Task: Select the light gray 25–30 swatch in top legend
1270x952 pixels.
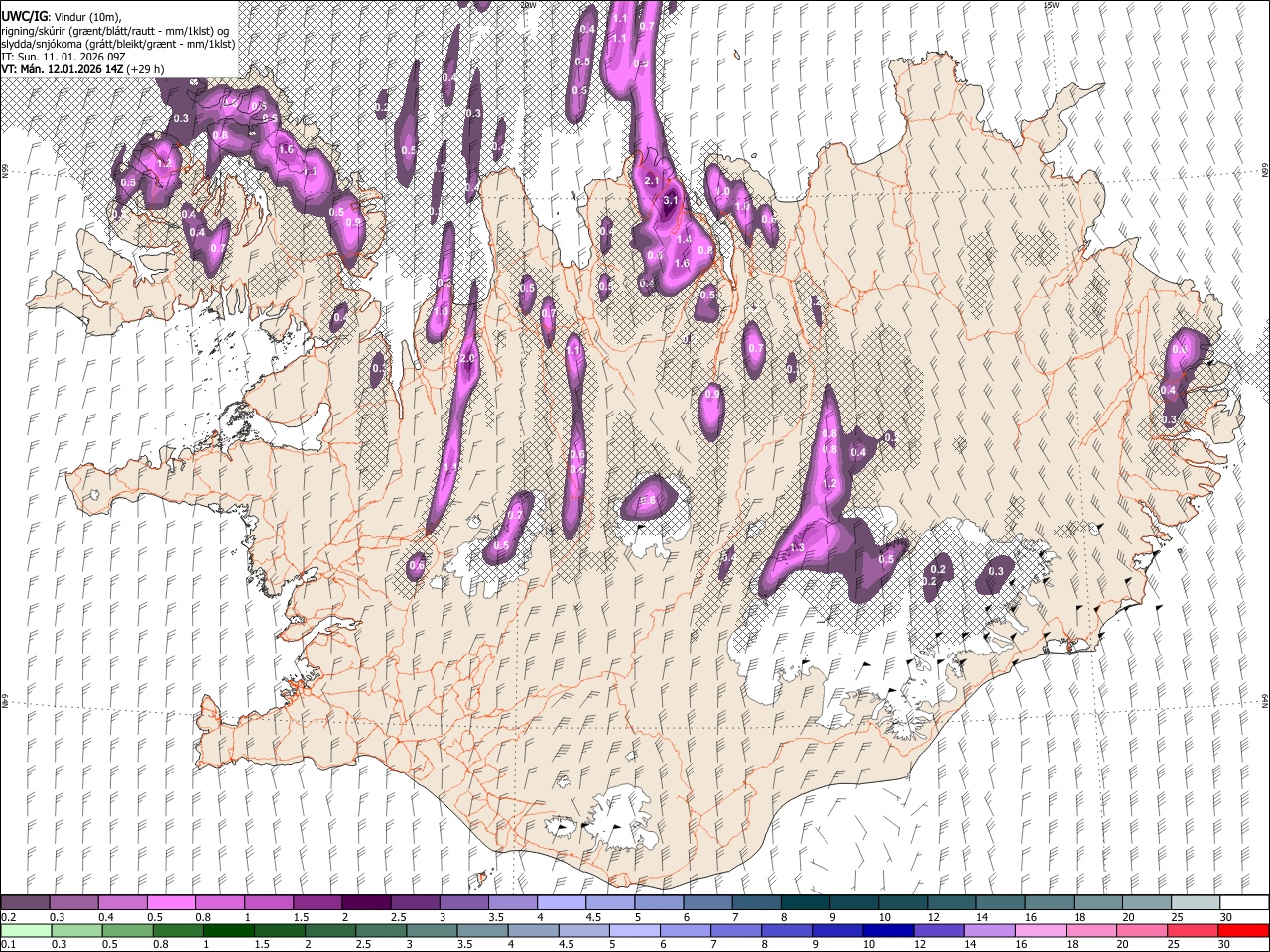Action: tap(1196, 903)
